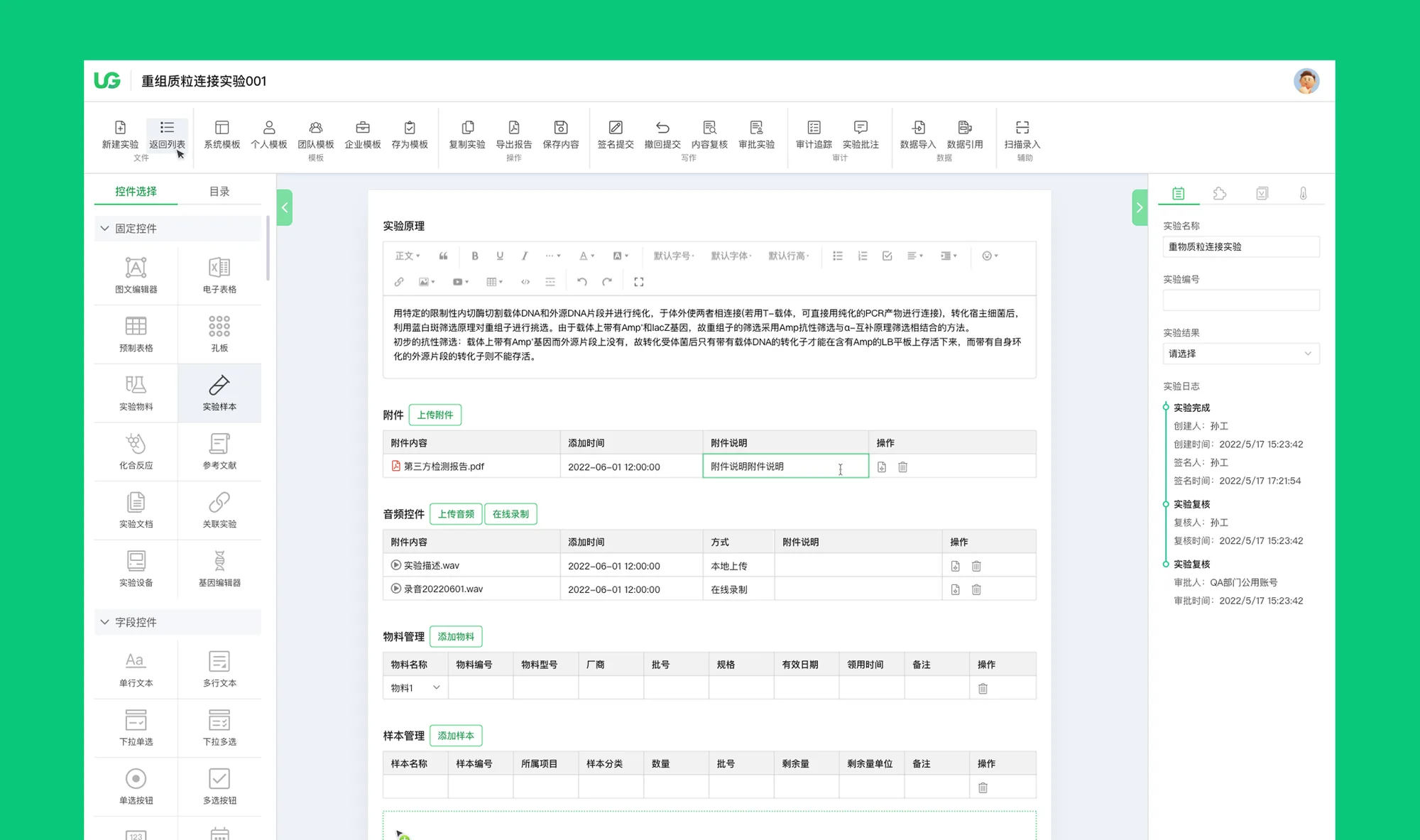Toggle bold formatting in the editor
This screenshot has height=840, width=1420.
(475, 256)
